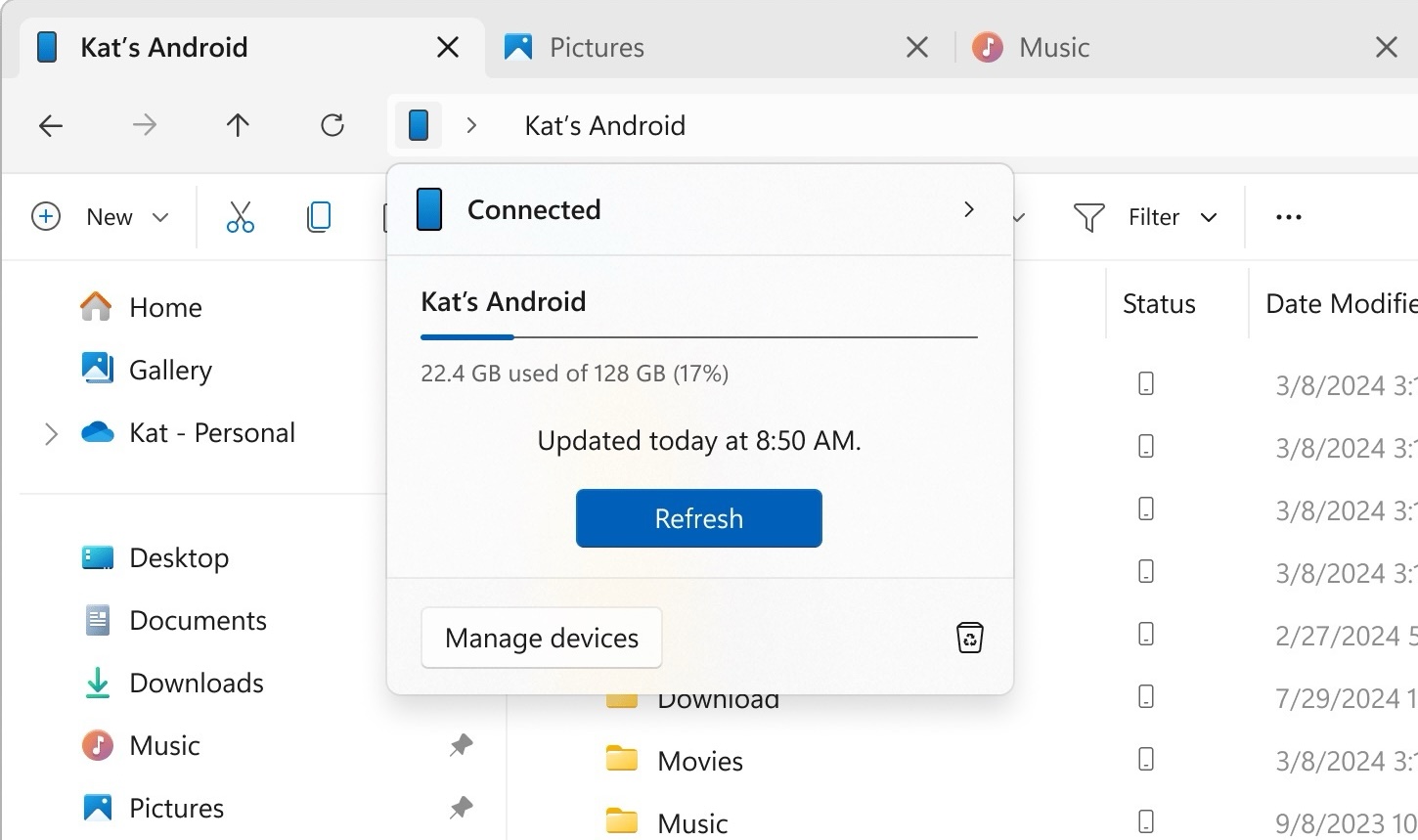Unpin Pictures from the sidebar
The width and height of the screenshot is (1418, 840).
(x=461, y=808)
